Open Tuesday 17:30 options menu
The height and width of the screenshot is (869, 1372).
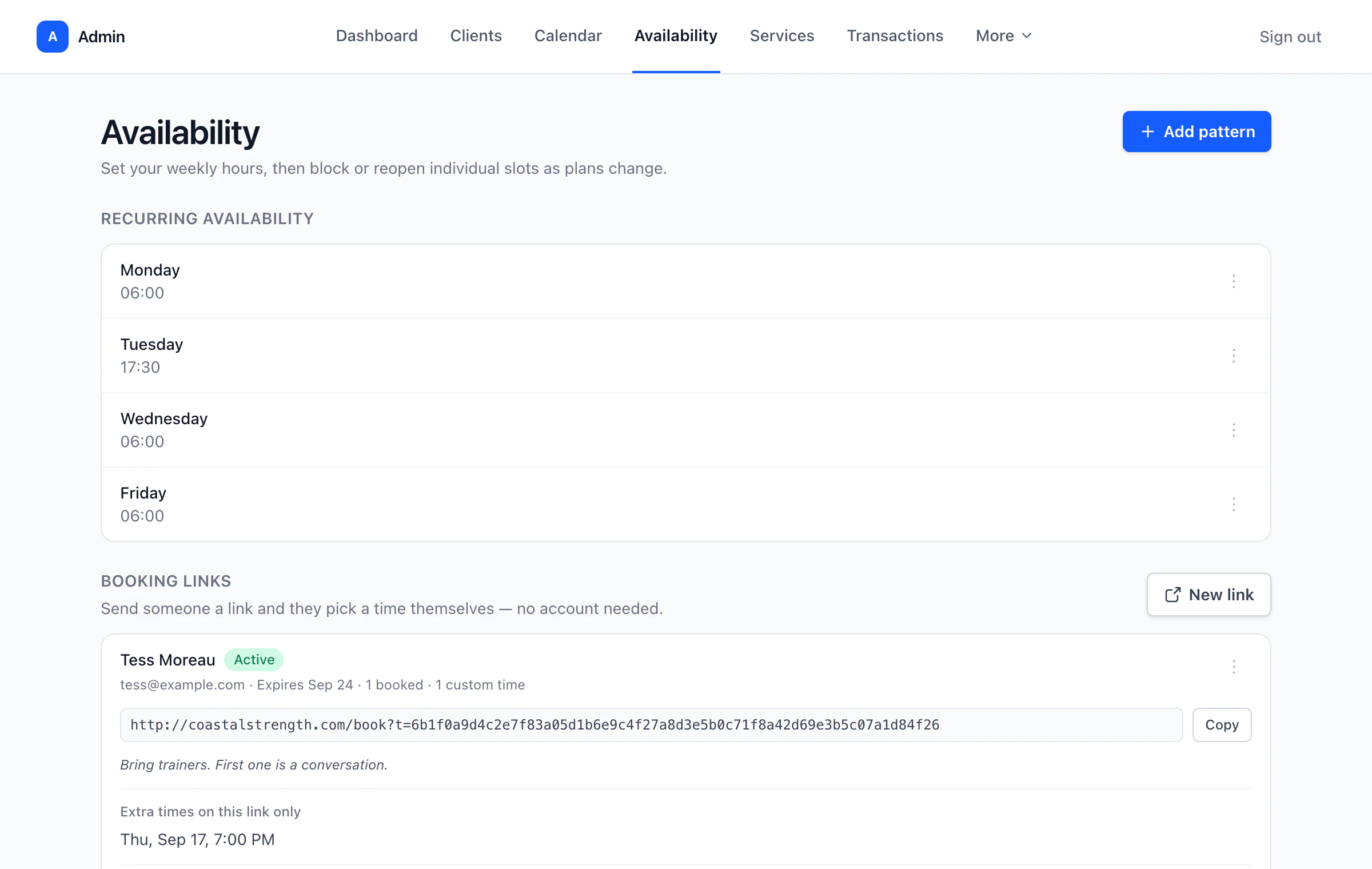[x=1234, y=356]
